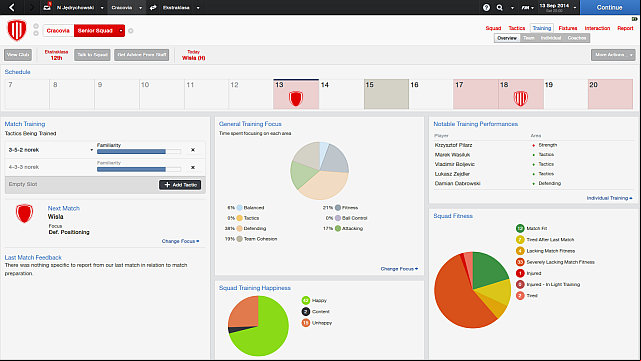The height and width of the screenshot is (361, 641).
Task: Click the small green indicator under Continue
Action: (634, 19)
